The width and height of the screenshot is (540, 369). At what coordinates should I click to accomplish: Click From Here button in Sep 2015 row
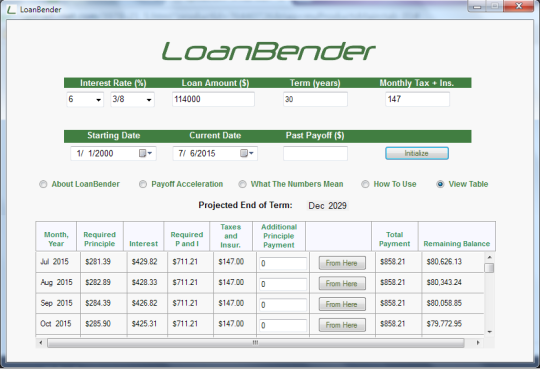[342, 305]
